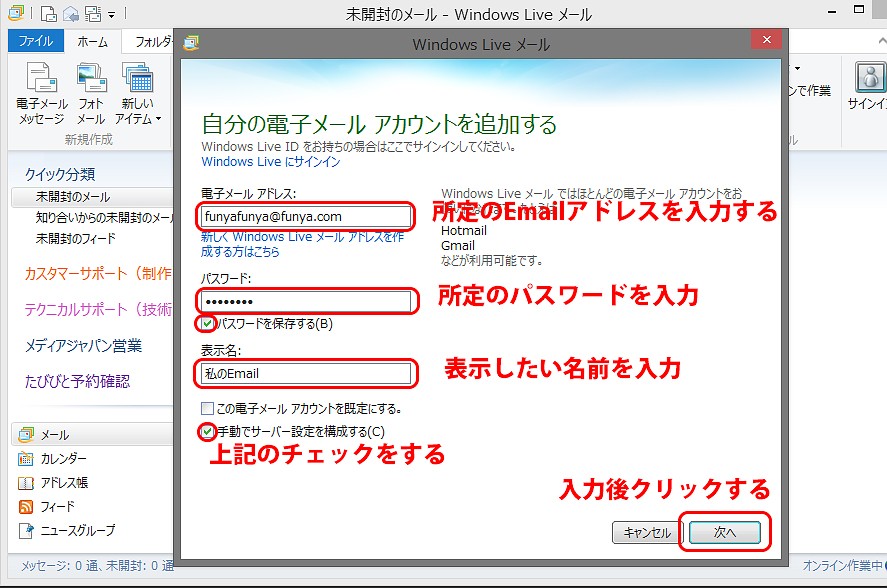Click the 新規作成 ribbon group label

point(88,139)
